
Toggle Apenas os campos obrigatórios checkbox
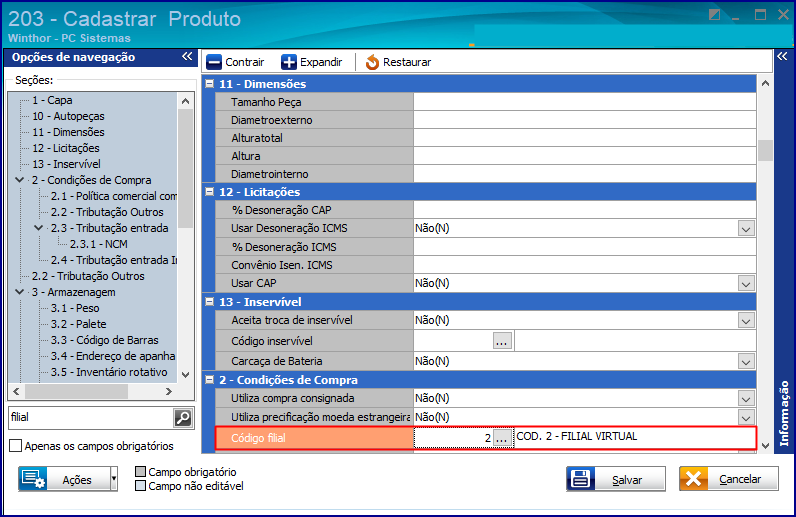point(16,446)
